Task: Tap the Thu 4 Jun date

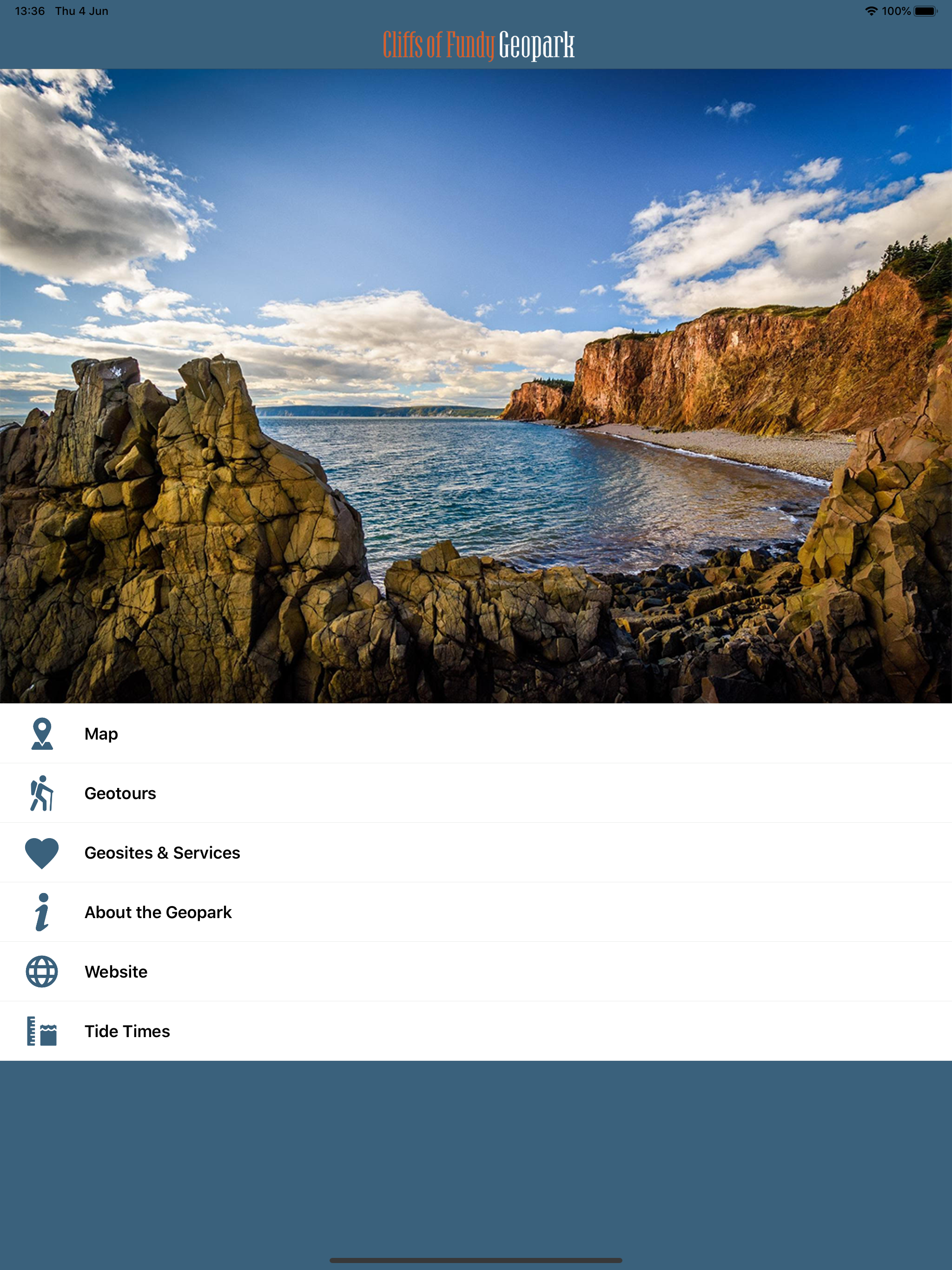Action: (81, 11)
